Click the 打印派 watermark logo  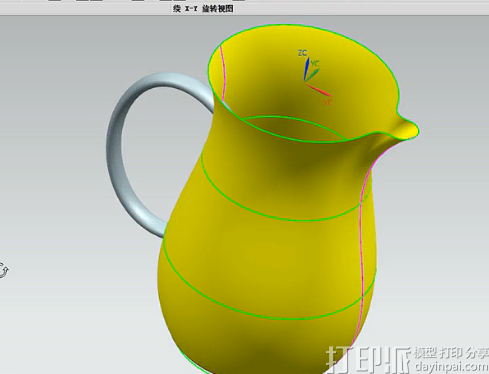tap(368, 360)
